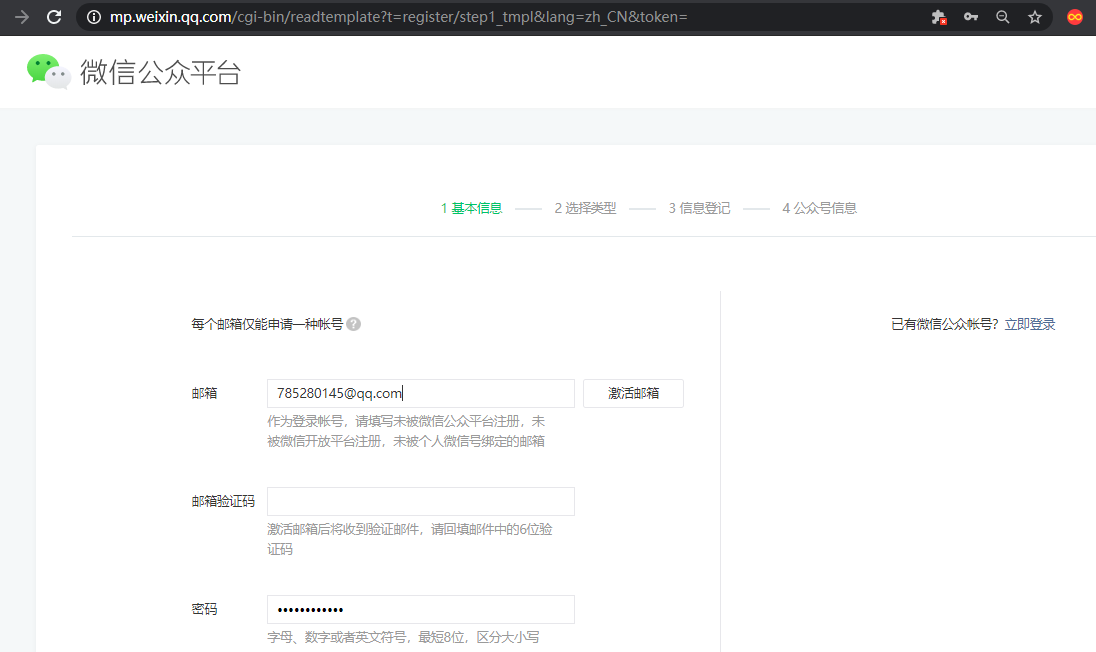The height and width of the screenshot is (652, 1096).
Task: Click the 邮箱验证码 label
Action: point(223,502)
